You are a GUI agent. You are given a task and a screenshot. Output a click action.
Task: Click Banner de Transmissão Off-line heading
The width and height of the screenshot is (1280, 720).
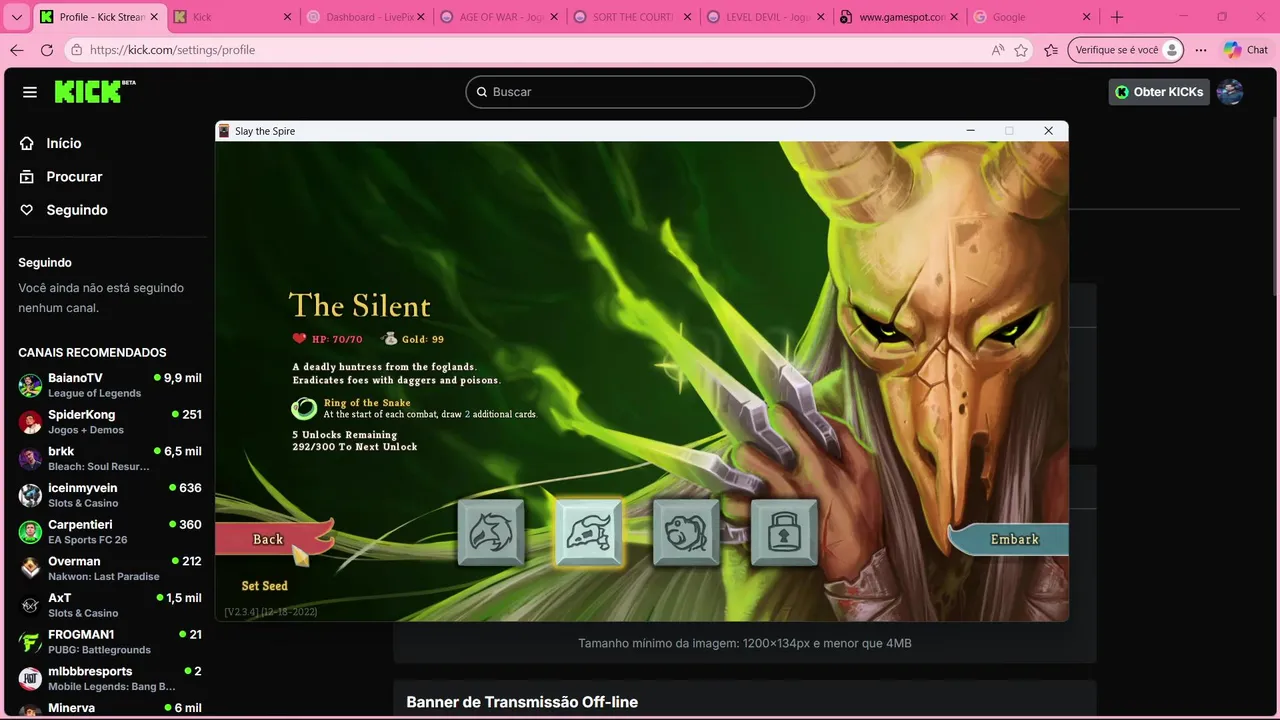tap(522, 702)
